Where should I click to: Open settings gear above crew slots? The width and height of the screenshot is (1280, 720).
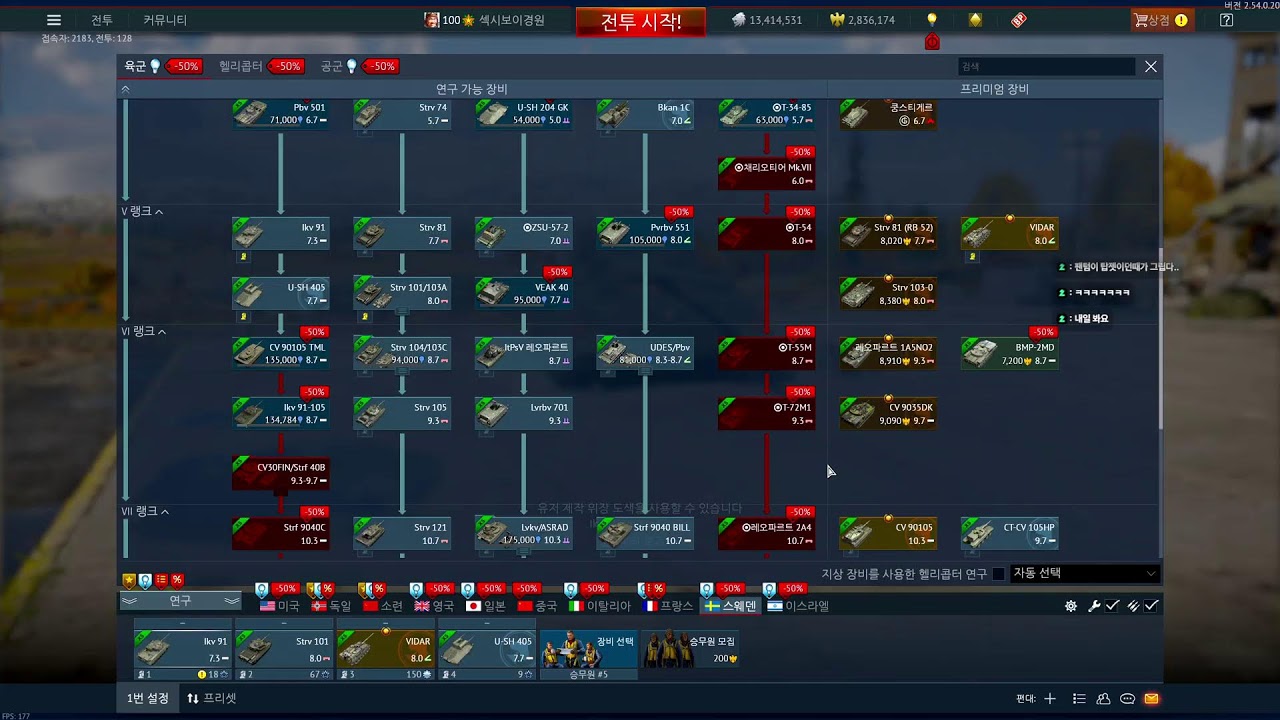coord(1071,606)
